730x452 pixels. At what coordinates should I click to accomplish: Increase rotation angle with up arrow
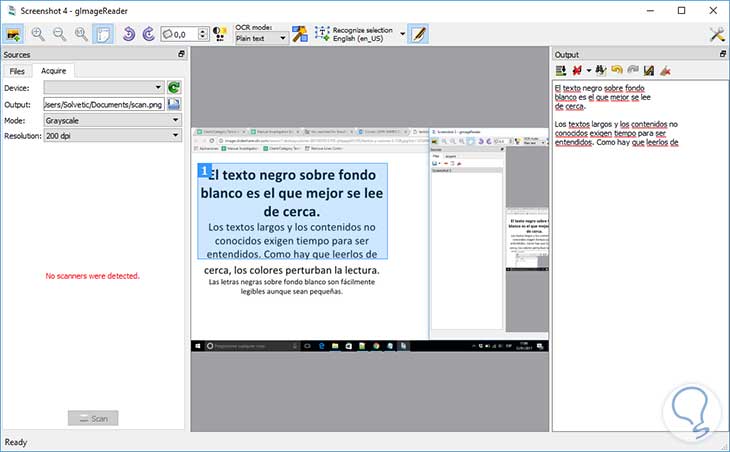(203, 31)
